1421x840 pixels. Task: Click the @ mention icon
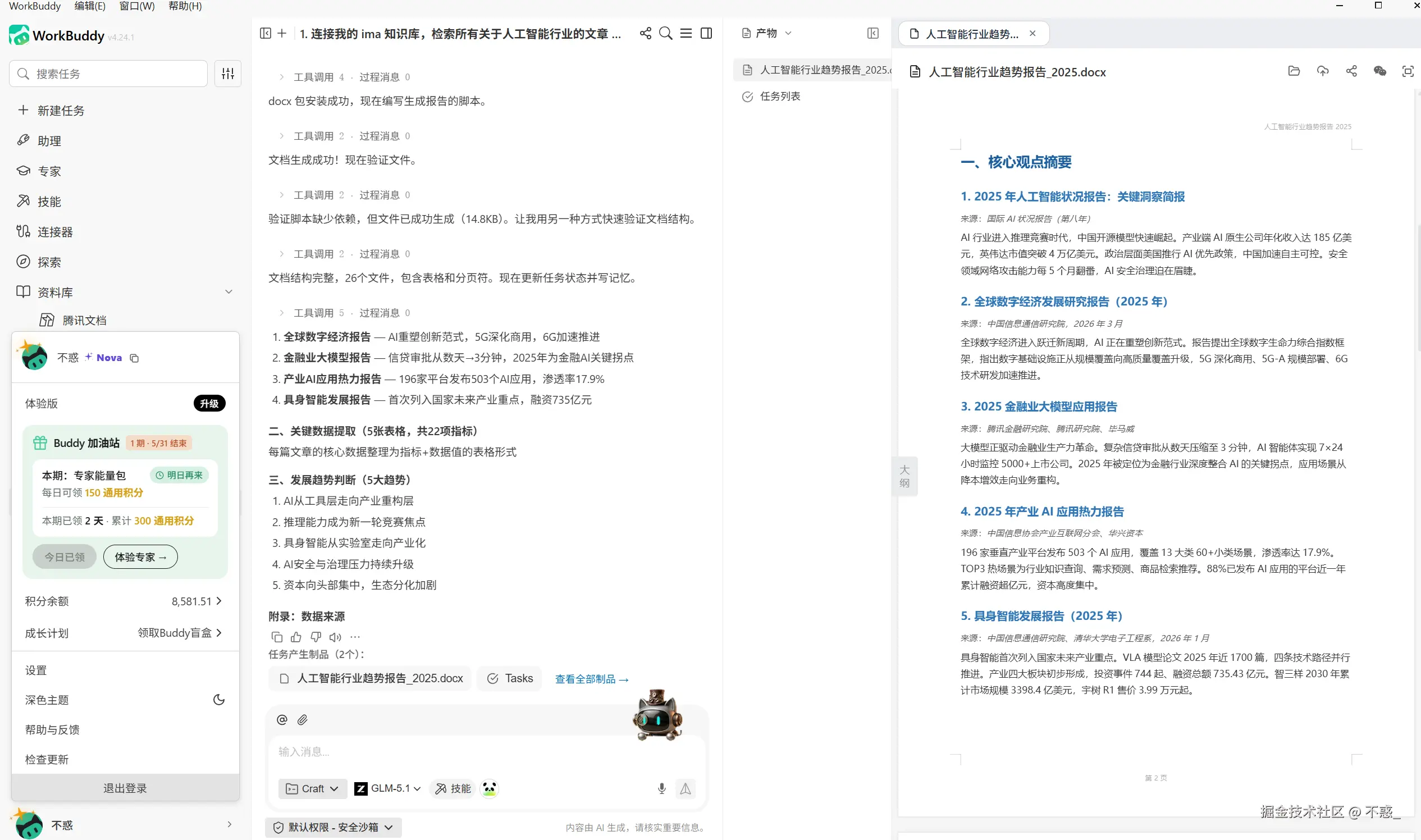pyautogui.click(x=282, y=719)
